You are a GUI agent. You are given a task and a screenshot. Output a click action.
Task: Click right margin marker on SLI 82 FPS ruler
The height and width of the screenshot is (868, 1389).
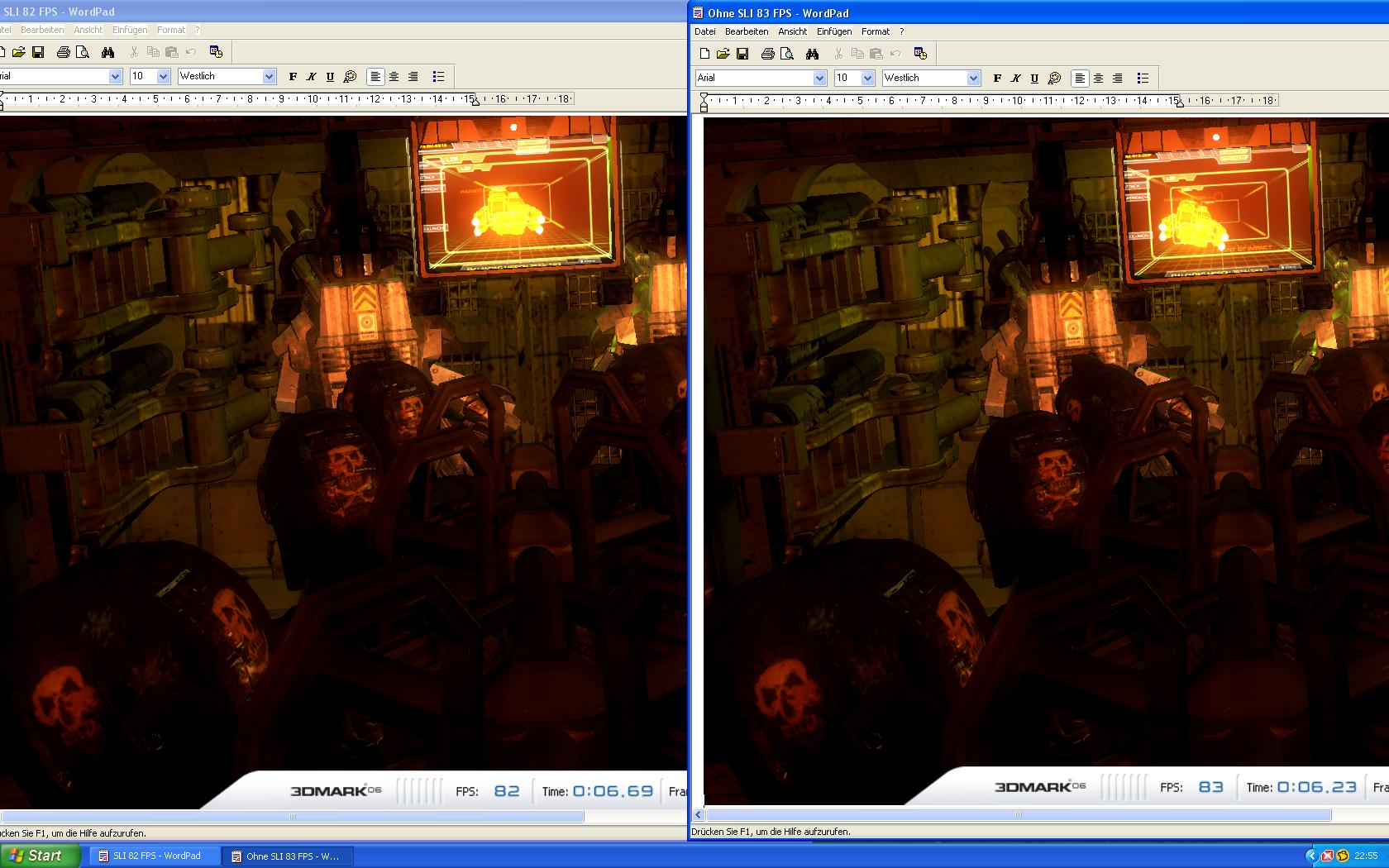pos(475,102)
